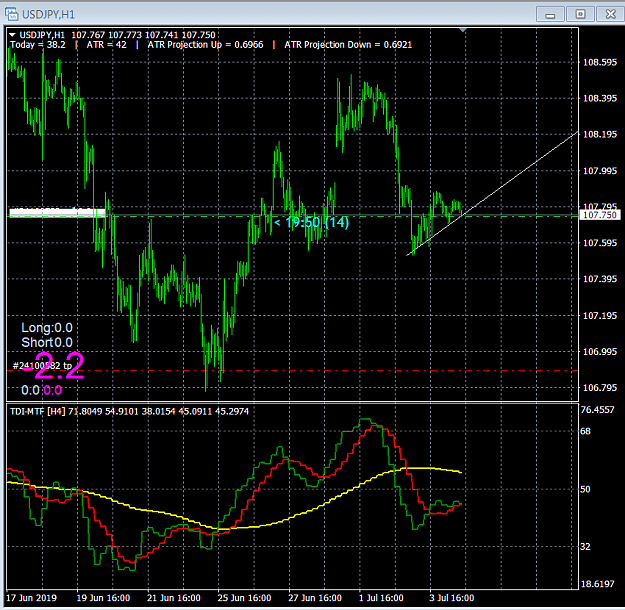Click the indicator scale level 50

(585, 489)
